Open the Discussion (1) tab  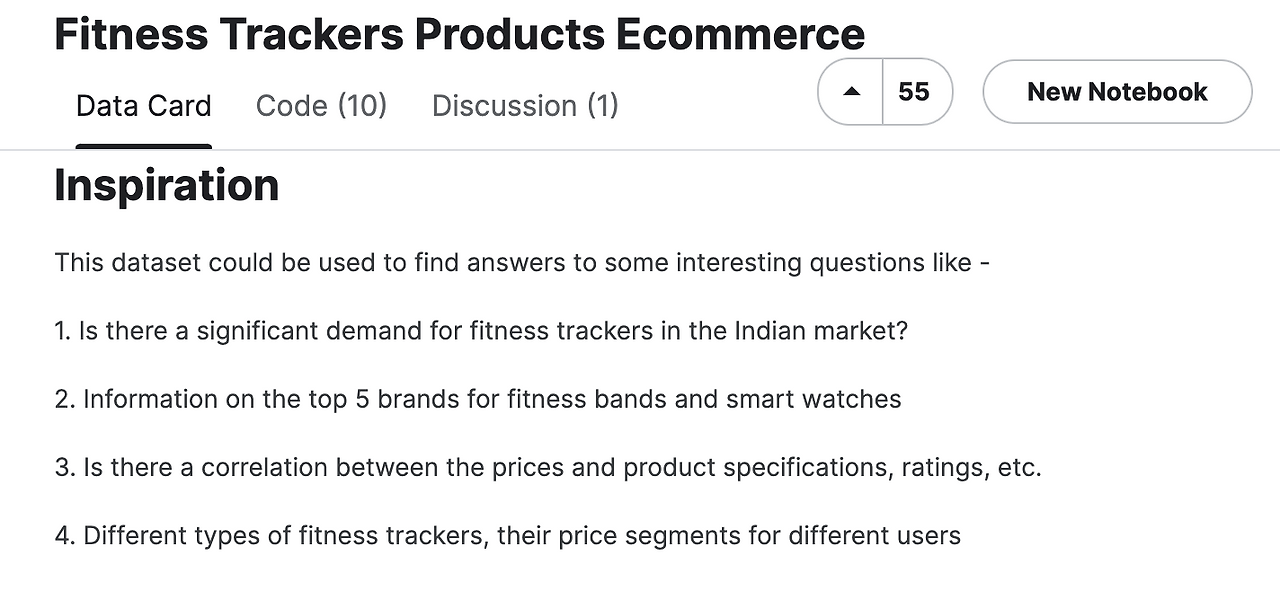525,106
